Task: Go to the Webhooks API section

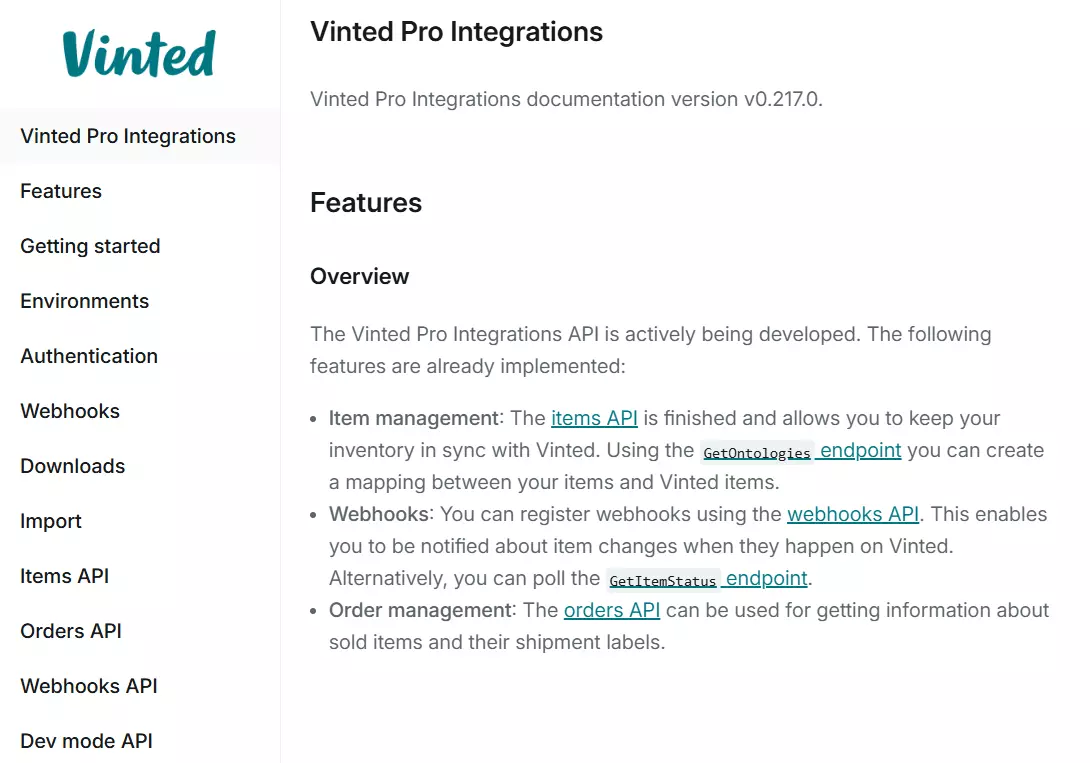Action: tap(88, 686)
